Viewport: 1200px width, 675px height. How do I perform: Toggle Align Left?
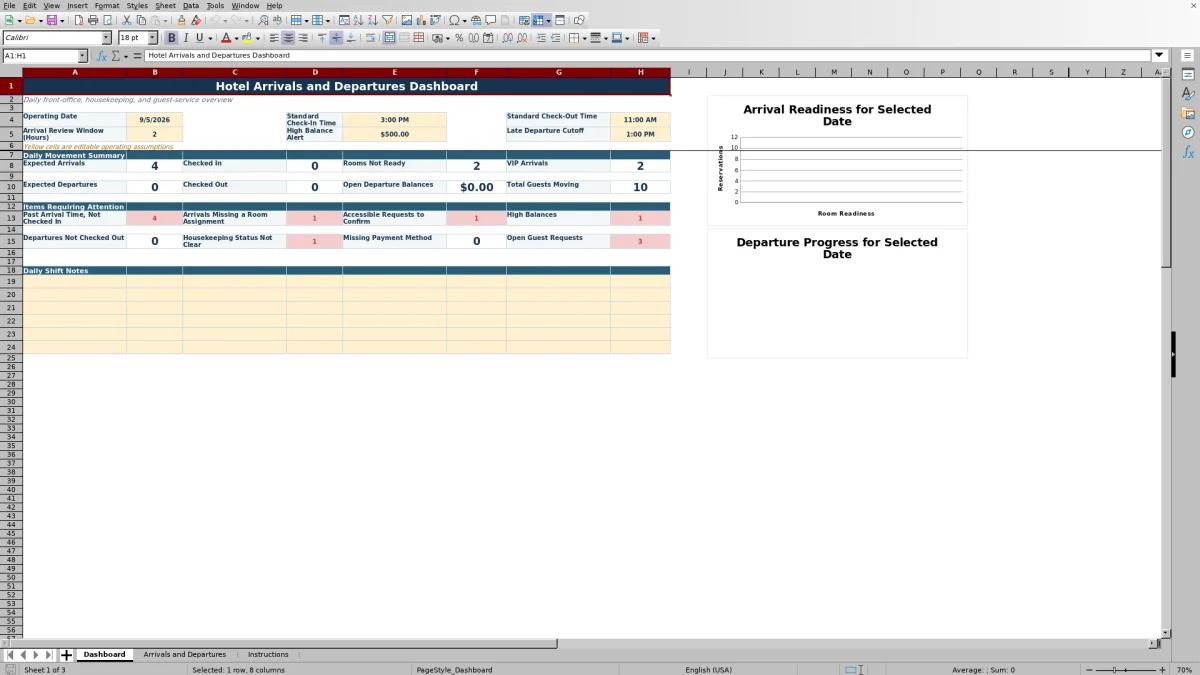[x=274, y=38]
